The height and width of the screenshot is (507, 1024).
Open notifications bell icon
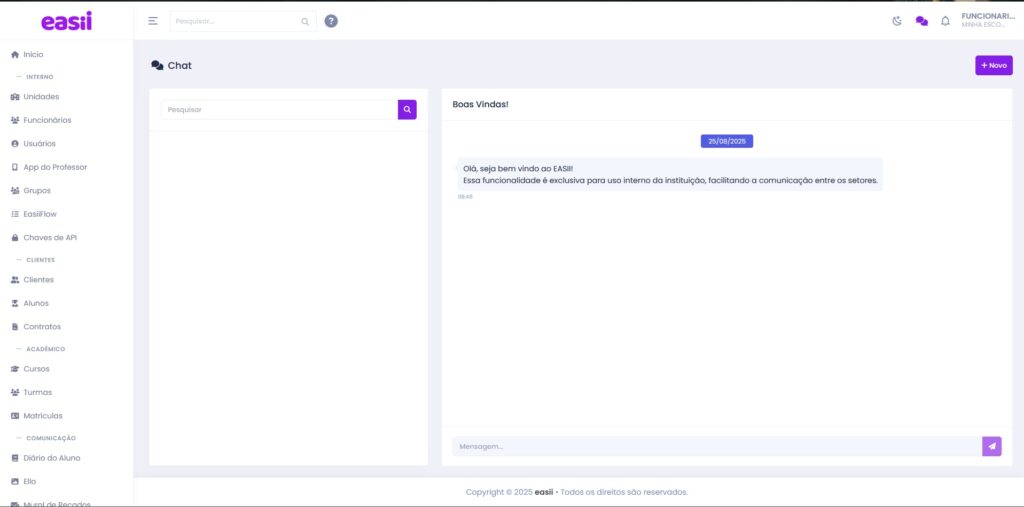[945, 21]
